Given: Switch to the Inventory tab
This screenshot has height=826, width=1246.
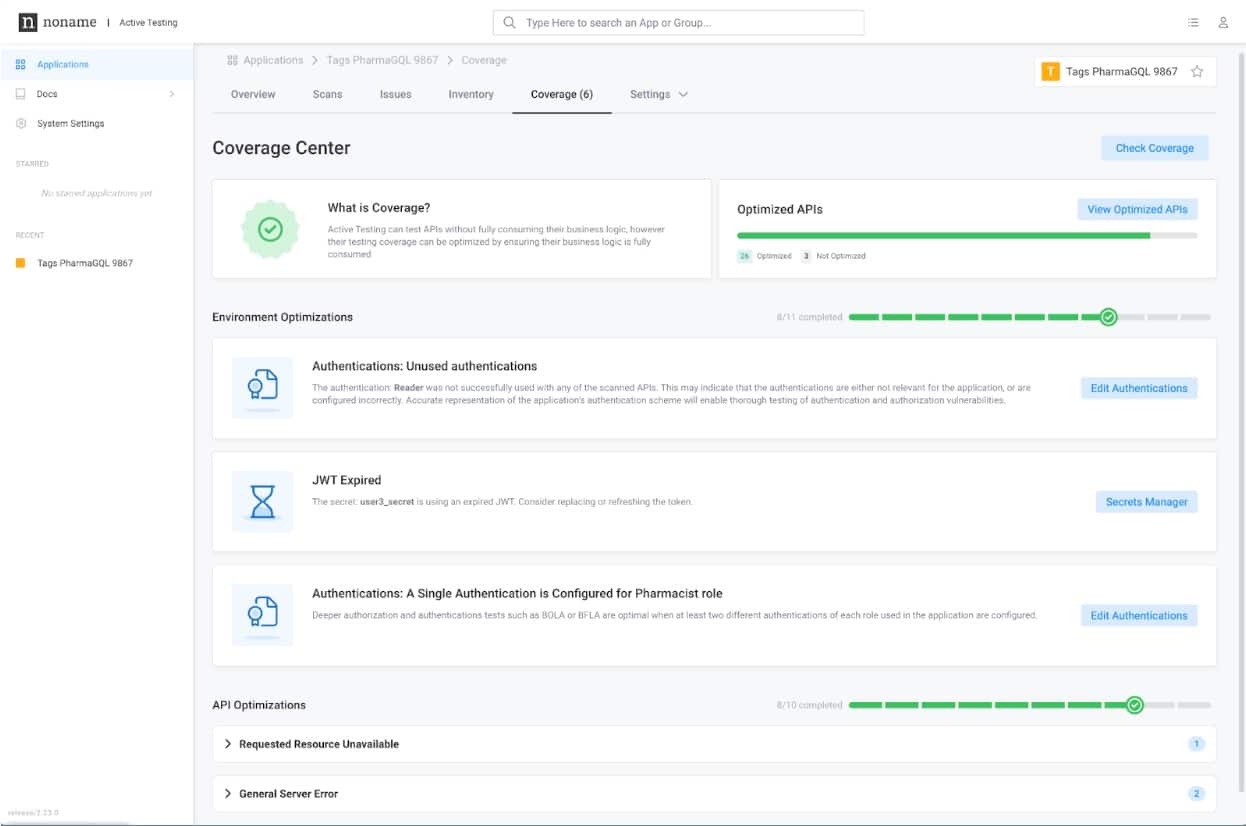Looking at the screenshot, I should tap(471, 94).
